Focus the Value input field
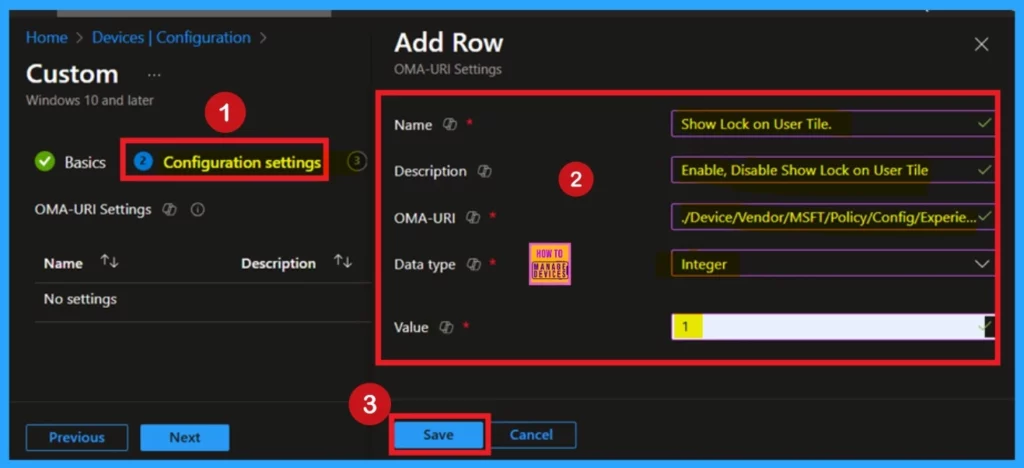The image size is (1024, 468). pyautogui.click(x=833, y=326)
